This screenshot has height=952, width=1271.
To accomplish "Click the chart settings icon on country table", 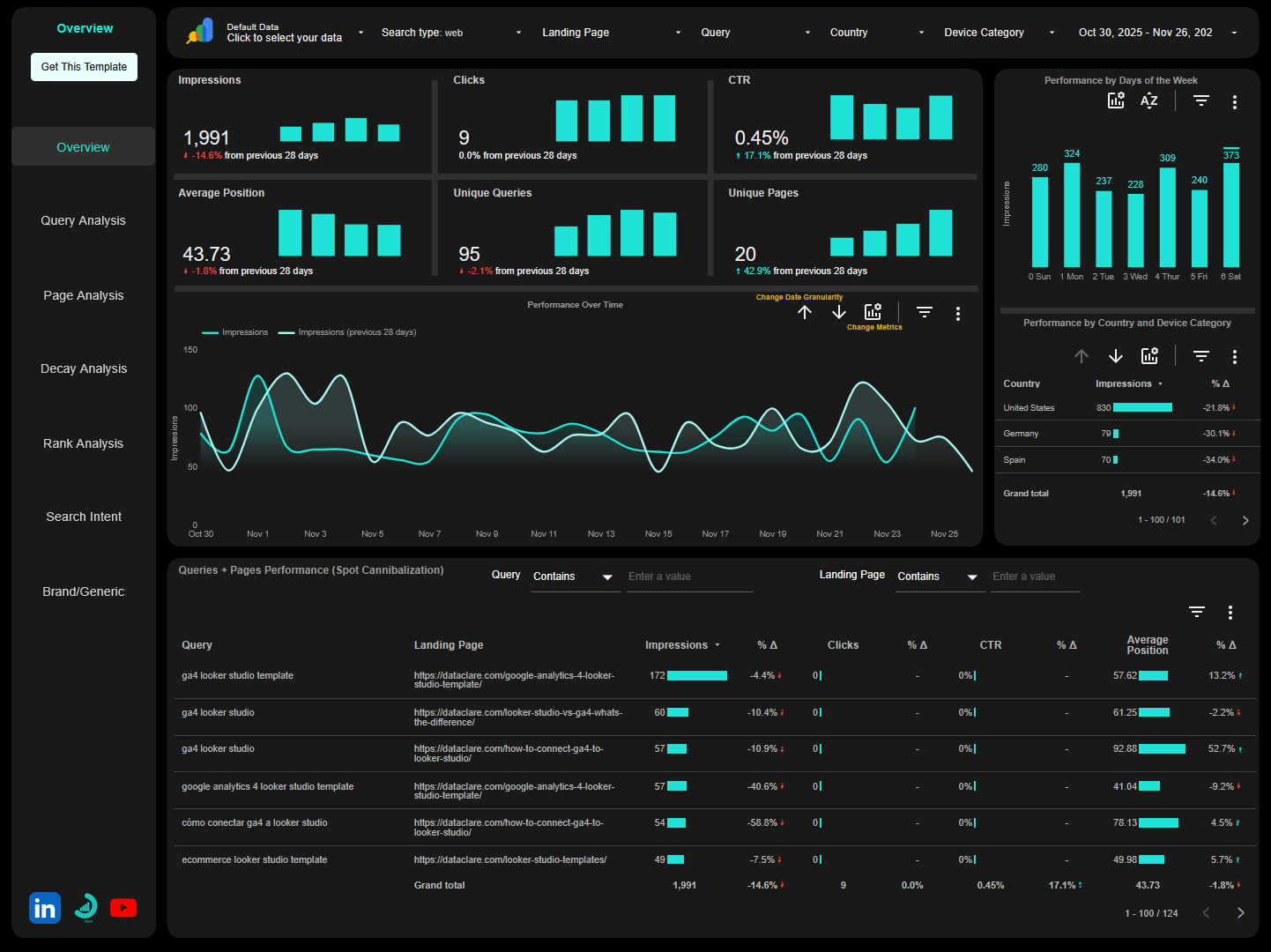I will click(1149, 355).
